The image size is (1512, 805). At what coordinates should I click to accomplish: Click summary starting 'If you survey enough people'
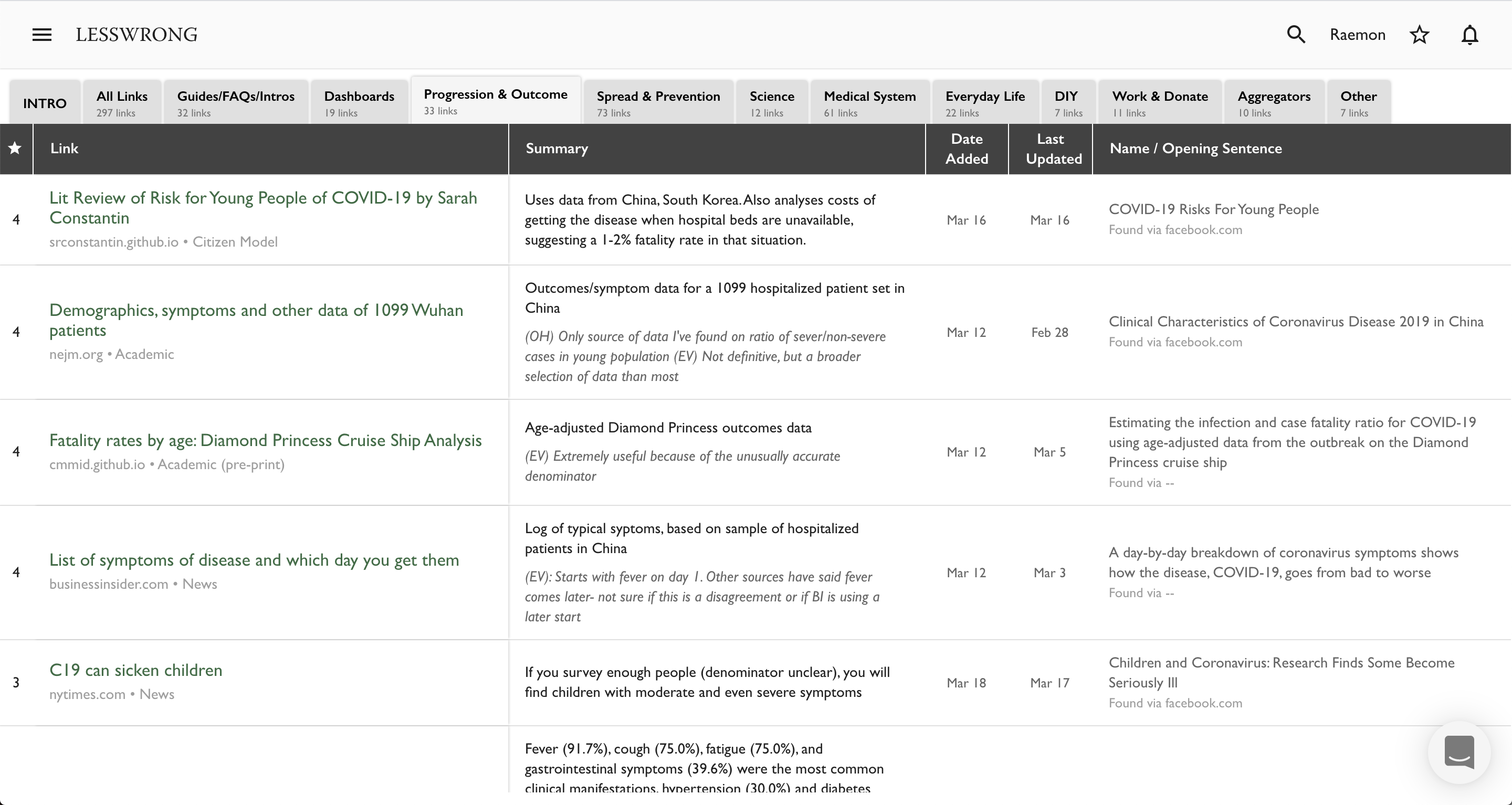click(707, 682)
